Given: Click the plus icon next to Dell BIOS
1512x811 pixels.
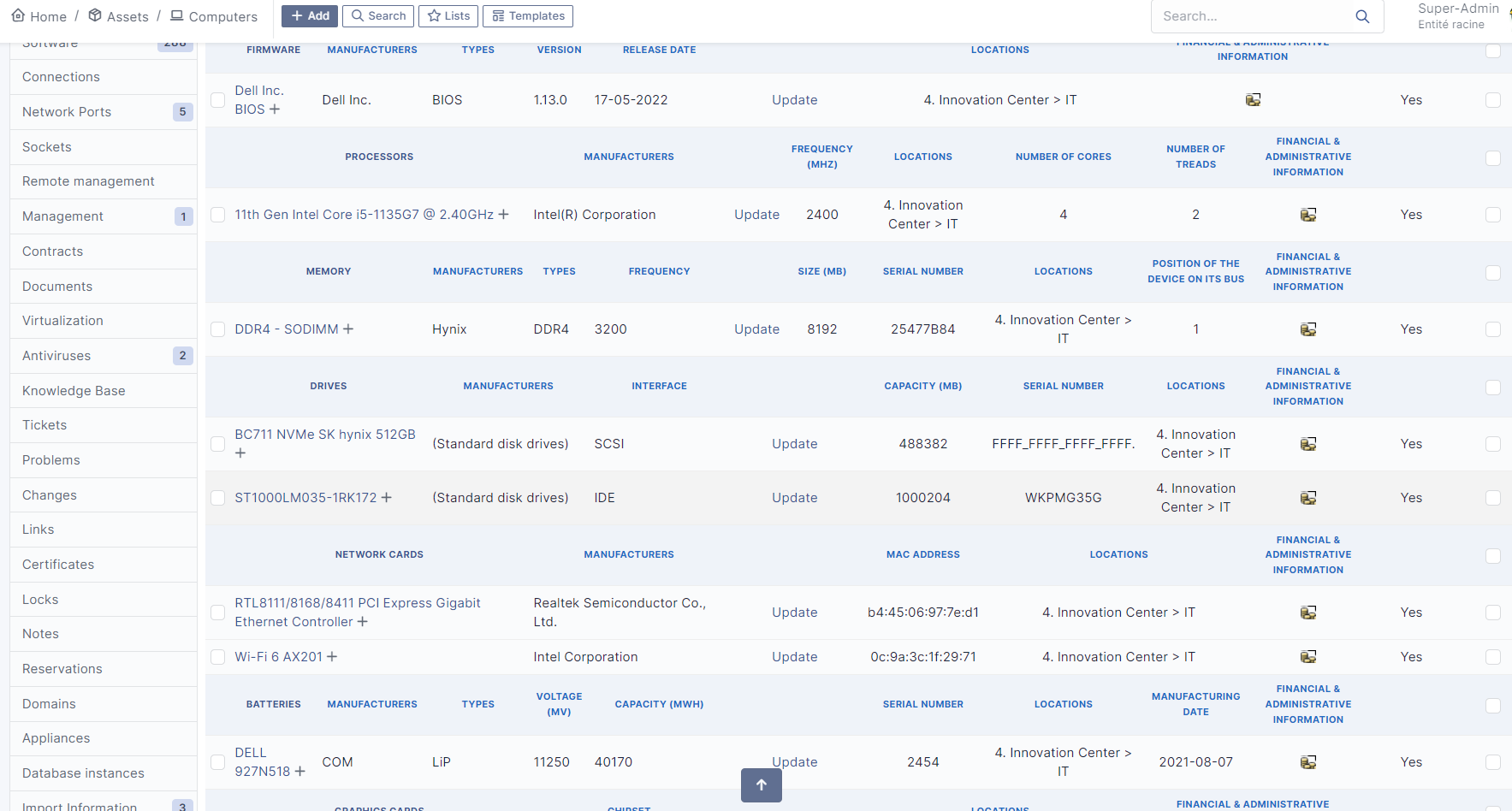Looking at the screenshot, I should click(x=275, y=110).
